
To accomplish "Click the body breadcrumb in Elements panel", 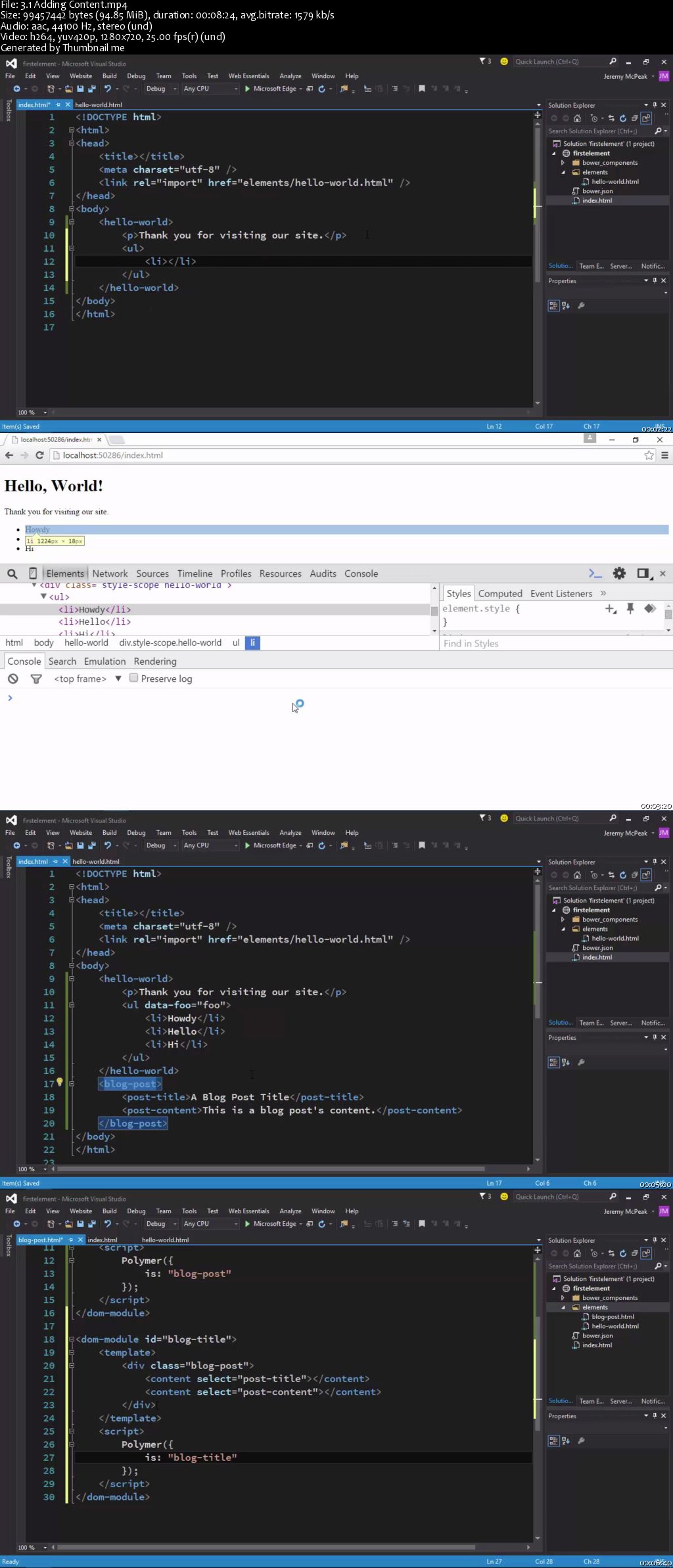I will 44,642.
